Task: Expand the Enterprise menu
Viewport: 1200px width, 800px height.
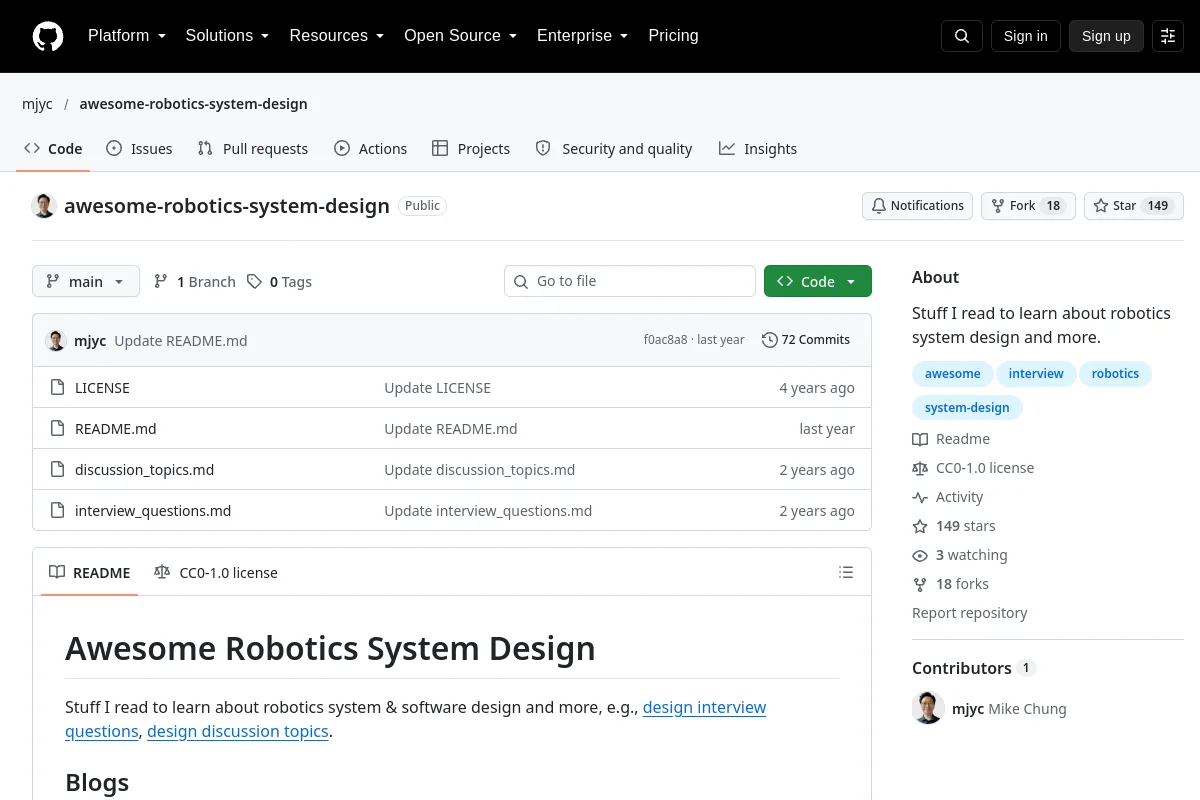Action: [x=583, y=36]
